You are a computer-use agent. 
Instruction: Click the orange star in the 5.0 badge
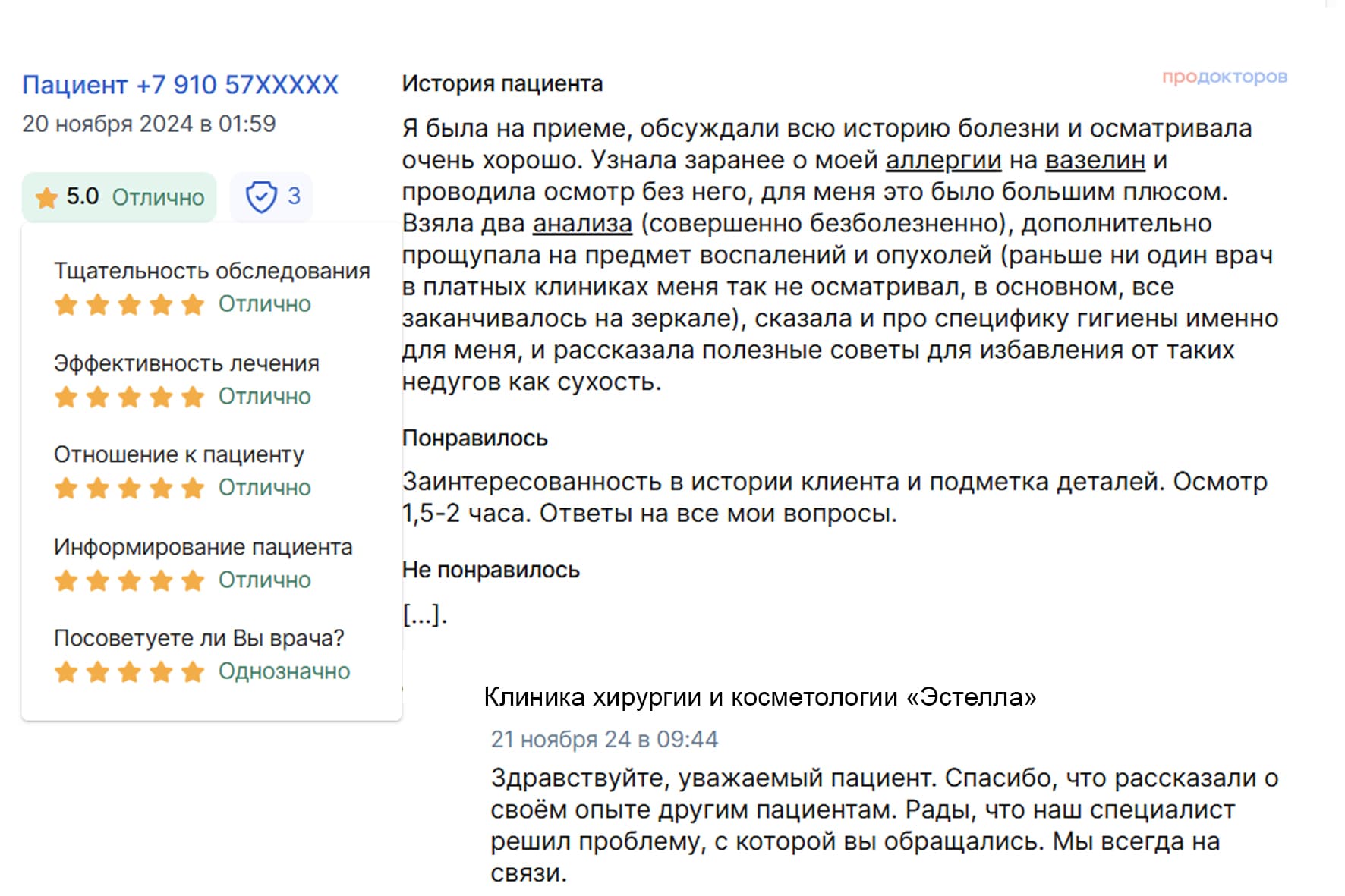[47, 198]
